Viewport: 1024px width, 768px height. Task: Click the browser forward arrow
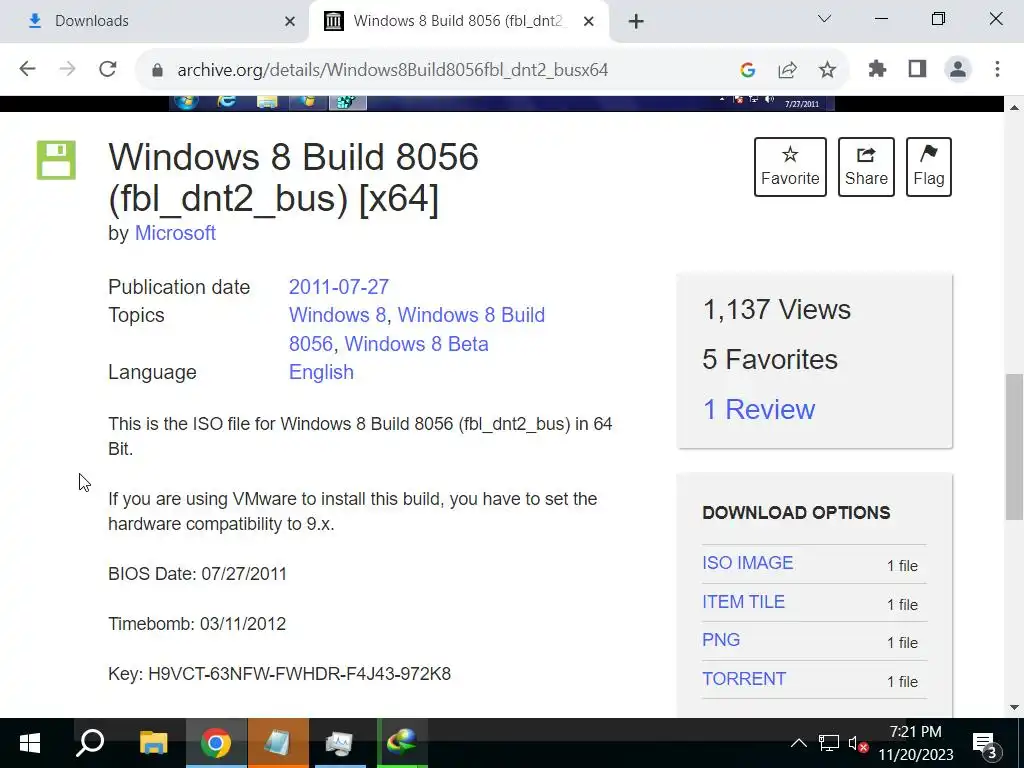(x=67, y=69)
